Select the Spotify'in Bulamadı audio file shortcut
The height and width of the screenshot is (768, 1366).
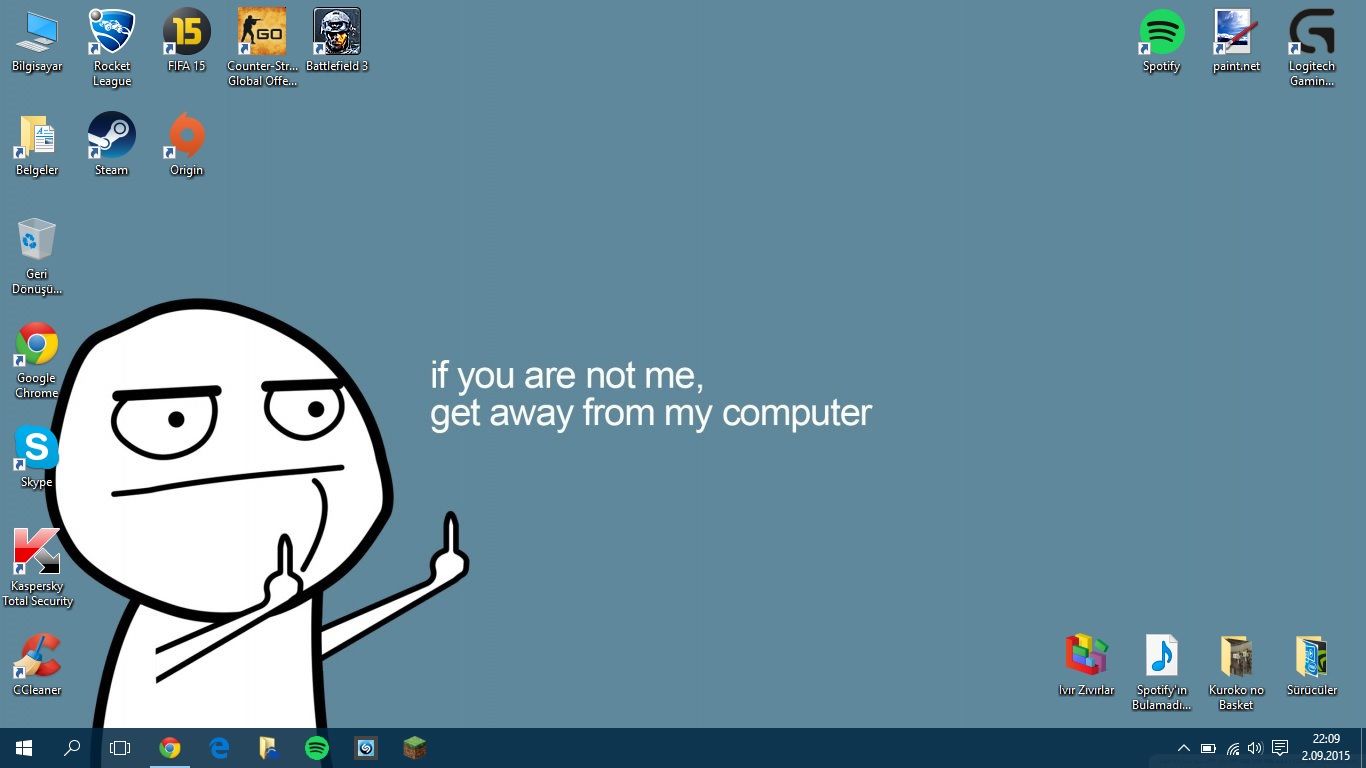coord(1161,672)
